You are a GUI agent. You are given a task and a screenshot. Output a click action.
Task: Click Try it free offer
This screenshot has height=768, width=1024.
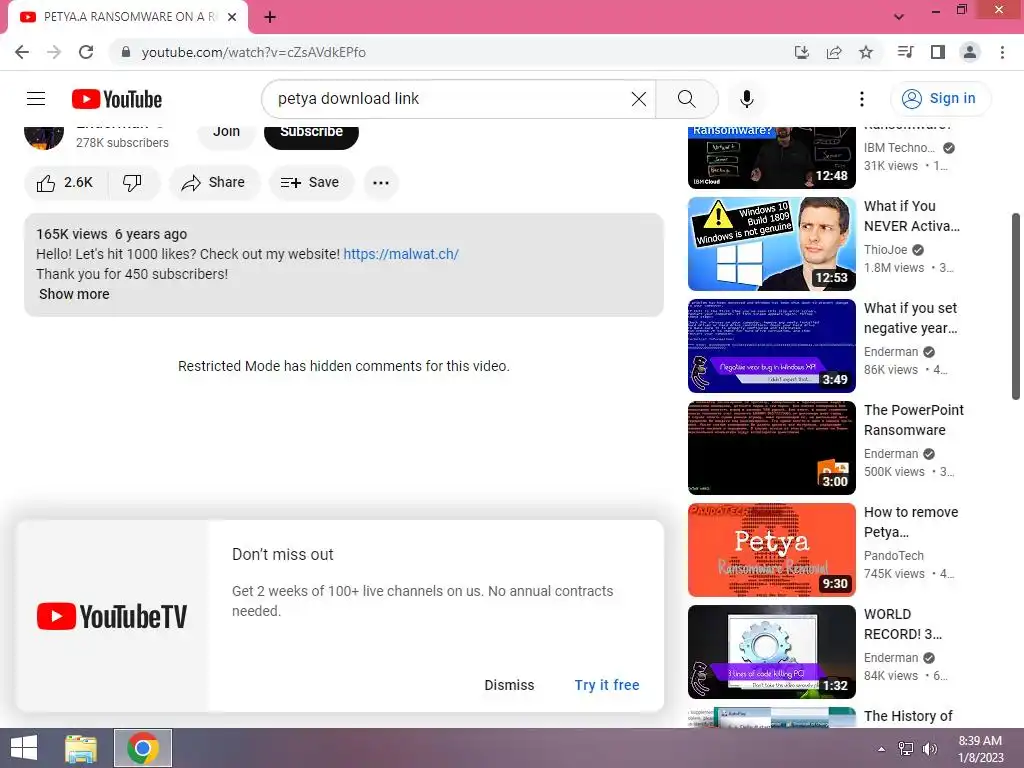607,685
